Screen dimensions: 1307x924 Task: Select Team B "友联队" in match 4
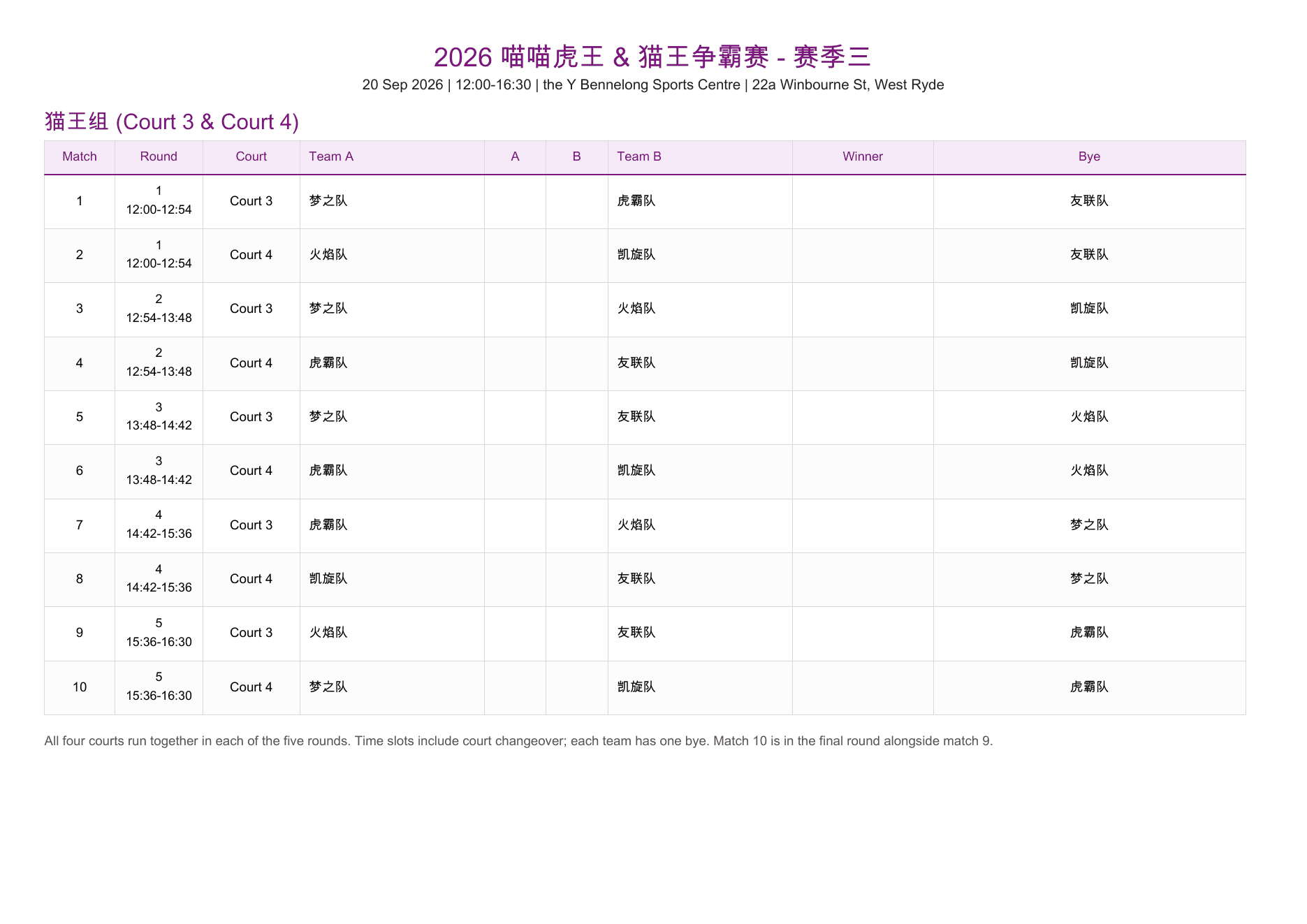click(636, 363)
